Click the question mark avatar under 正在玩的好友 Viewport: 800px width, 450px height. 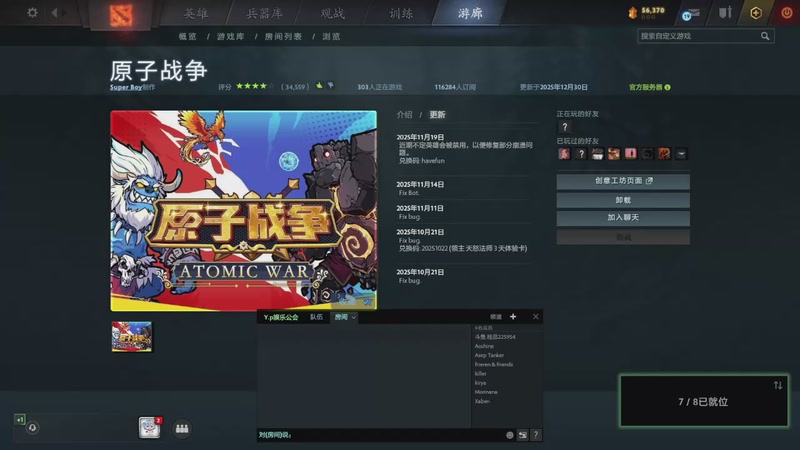click(564, 127)
